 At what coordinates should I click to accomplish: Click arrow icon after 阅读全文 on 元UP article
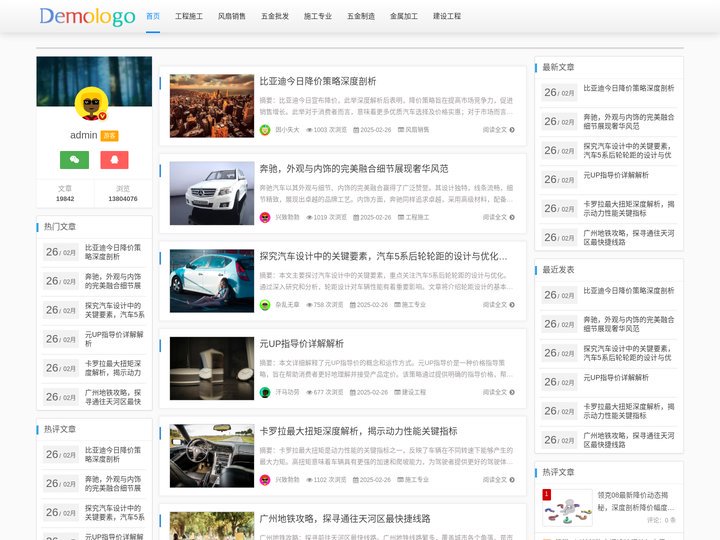(x=512, y=392)
